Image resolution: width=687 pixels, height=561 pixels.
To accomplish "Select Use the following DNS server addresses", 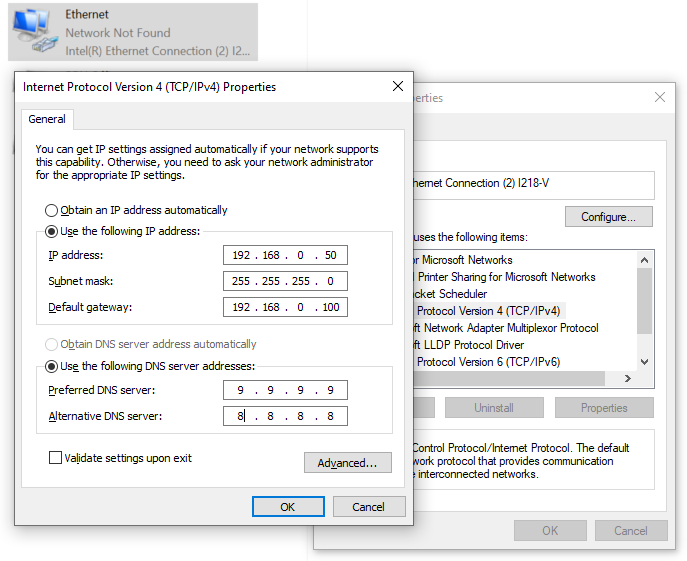I will (52, 366).
